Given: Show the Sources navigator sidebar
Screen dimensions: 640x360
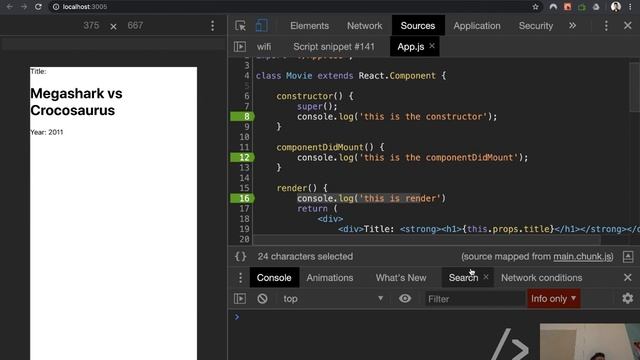Looking at the screenshot, I should click(240, 47).
